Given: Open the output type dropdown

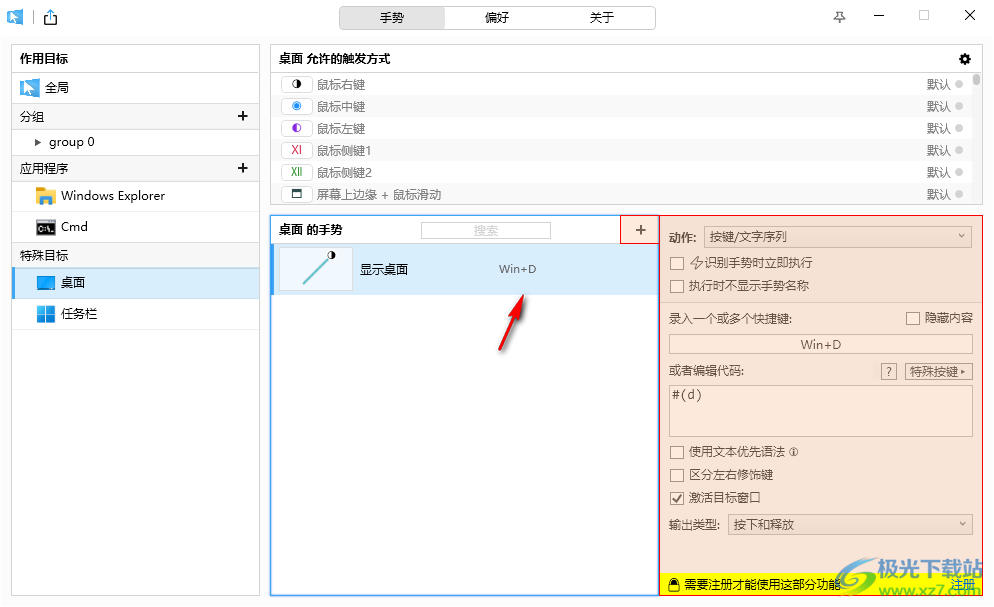Looking at the screenshot, I should click(850, 525).
